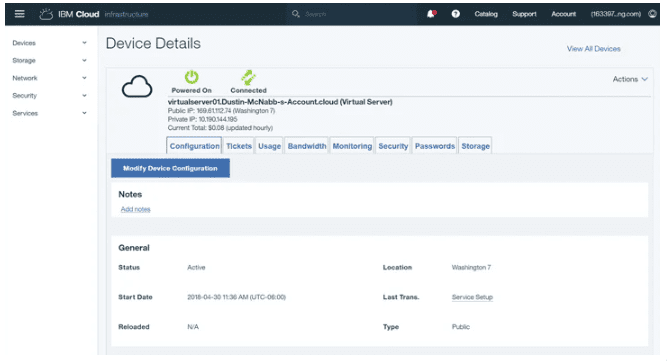This screenshot has width=667, height=361.
Task: Click the 'Active' status value
Action: tap(196, 267)
